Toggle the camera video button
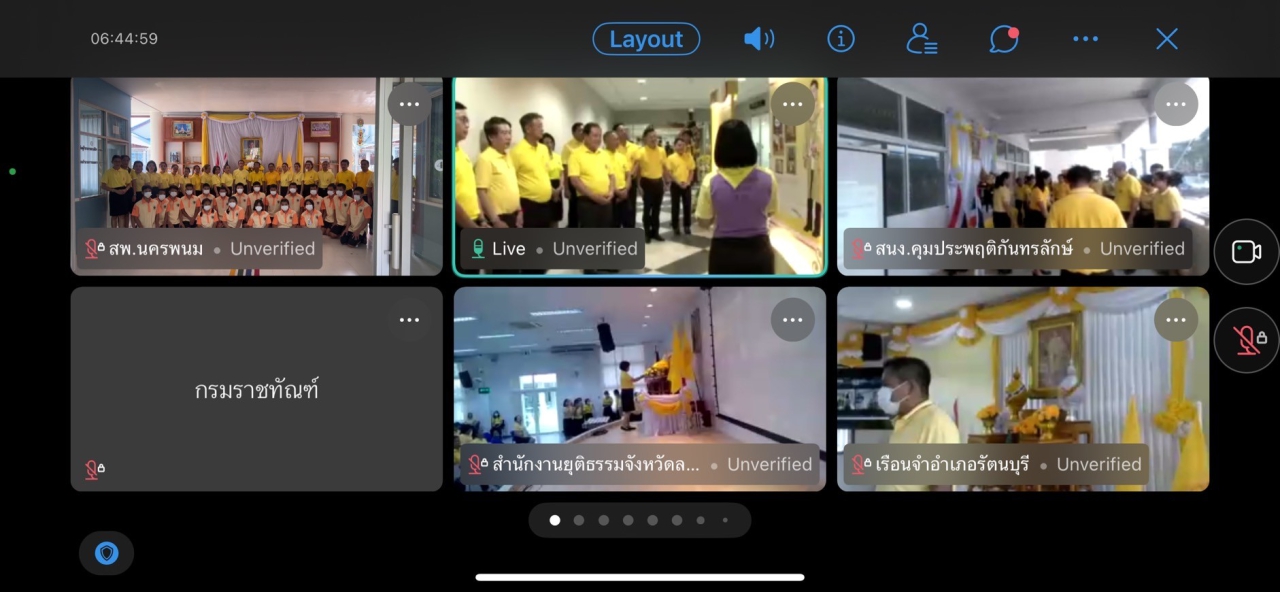 [x=1246, y=252]
